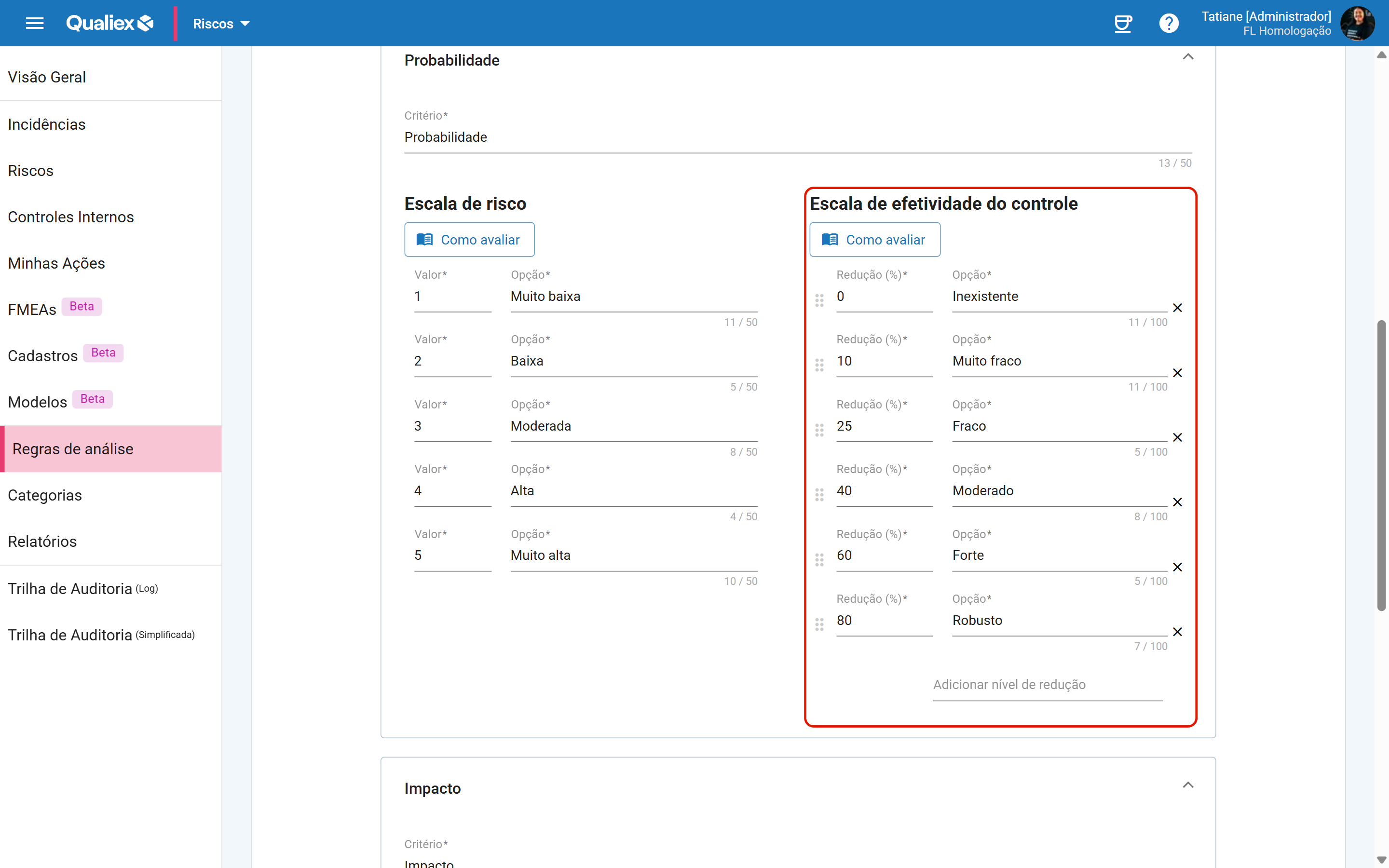
Task: Open the coffee cup news icon
Action: pos(1123,24)
